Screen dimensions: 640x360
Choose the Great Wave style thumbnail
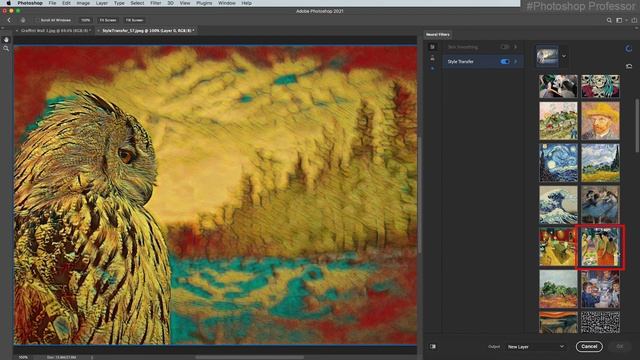pyautogui.click(x=558, y=205)
